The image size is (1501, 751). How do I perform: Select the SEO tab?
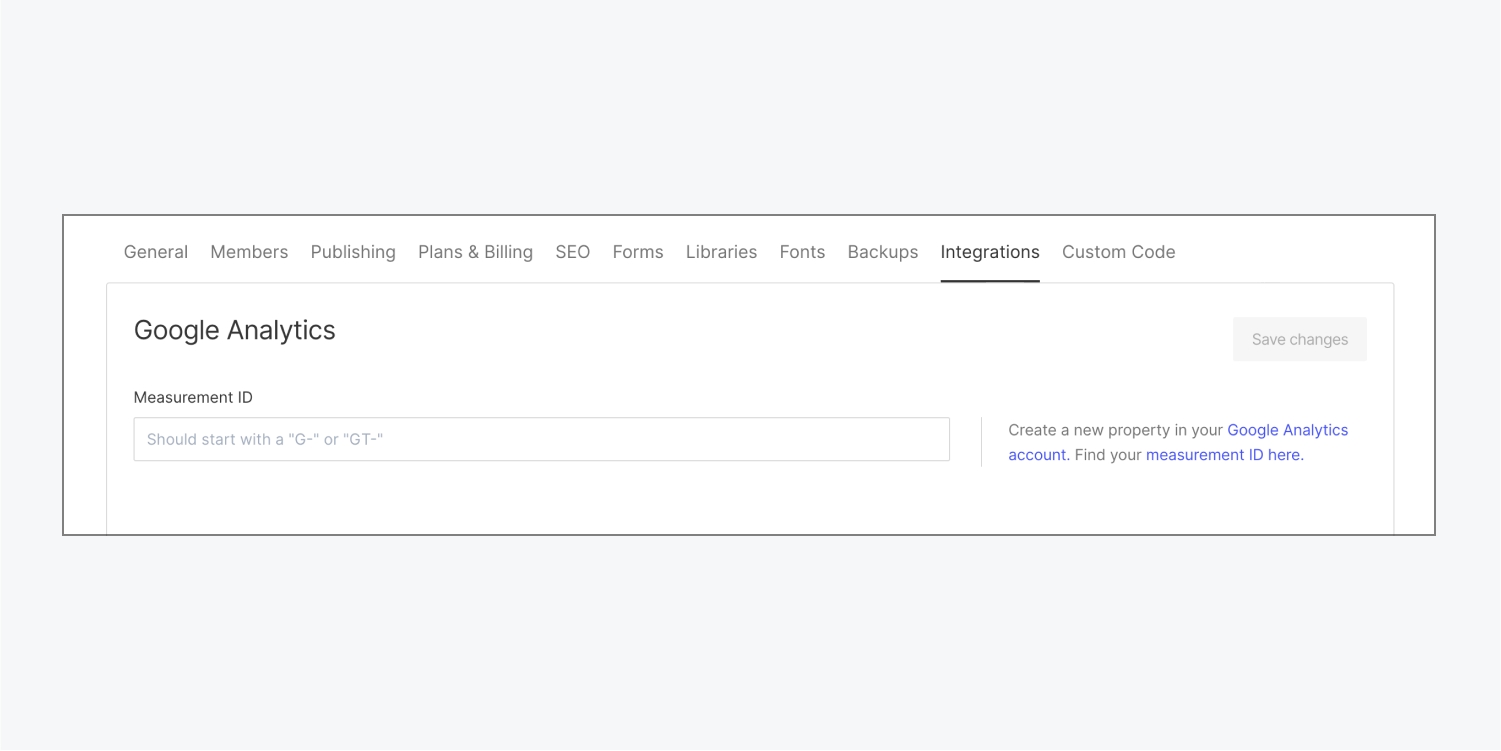click(x=572, y=252)
